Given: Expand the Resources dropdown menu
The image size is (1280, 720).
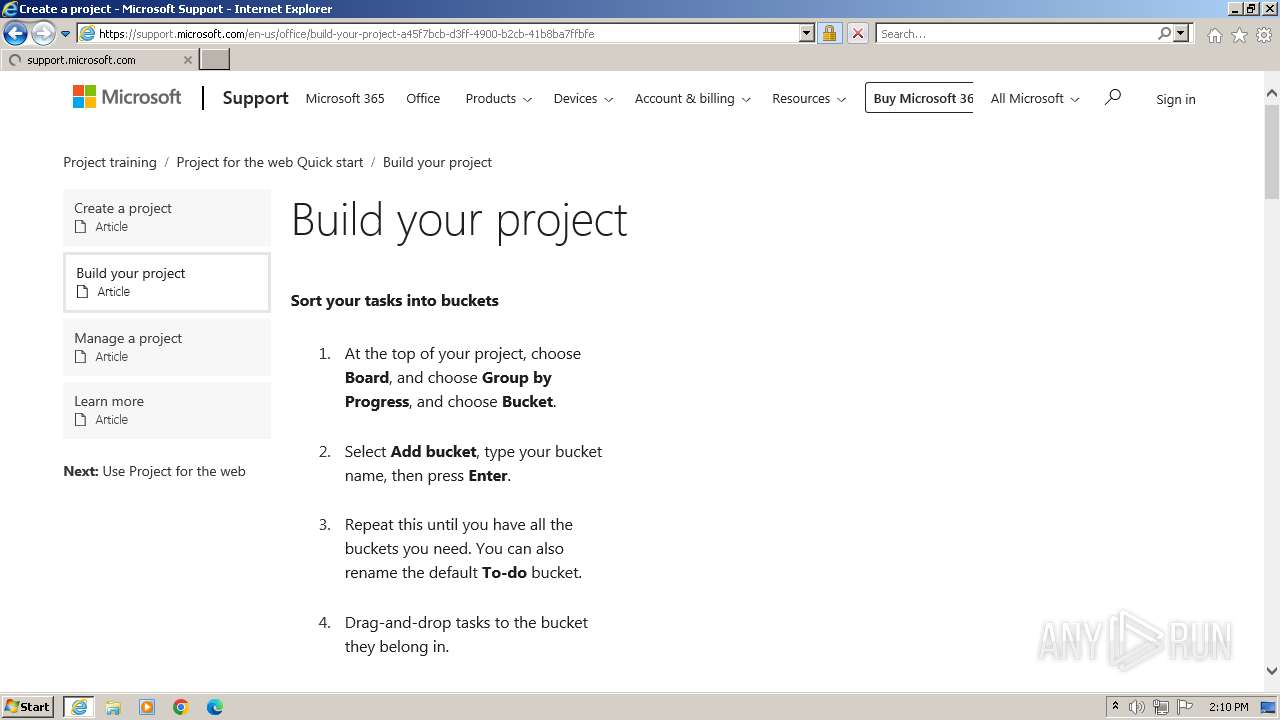Looking at the screenshot, I should pos(809,98).
